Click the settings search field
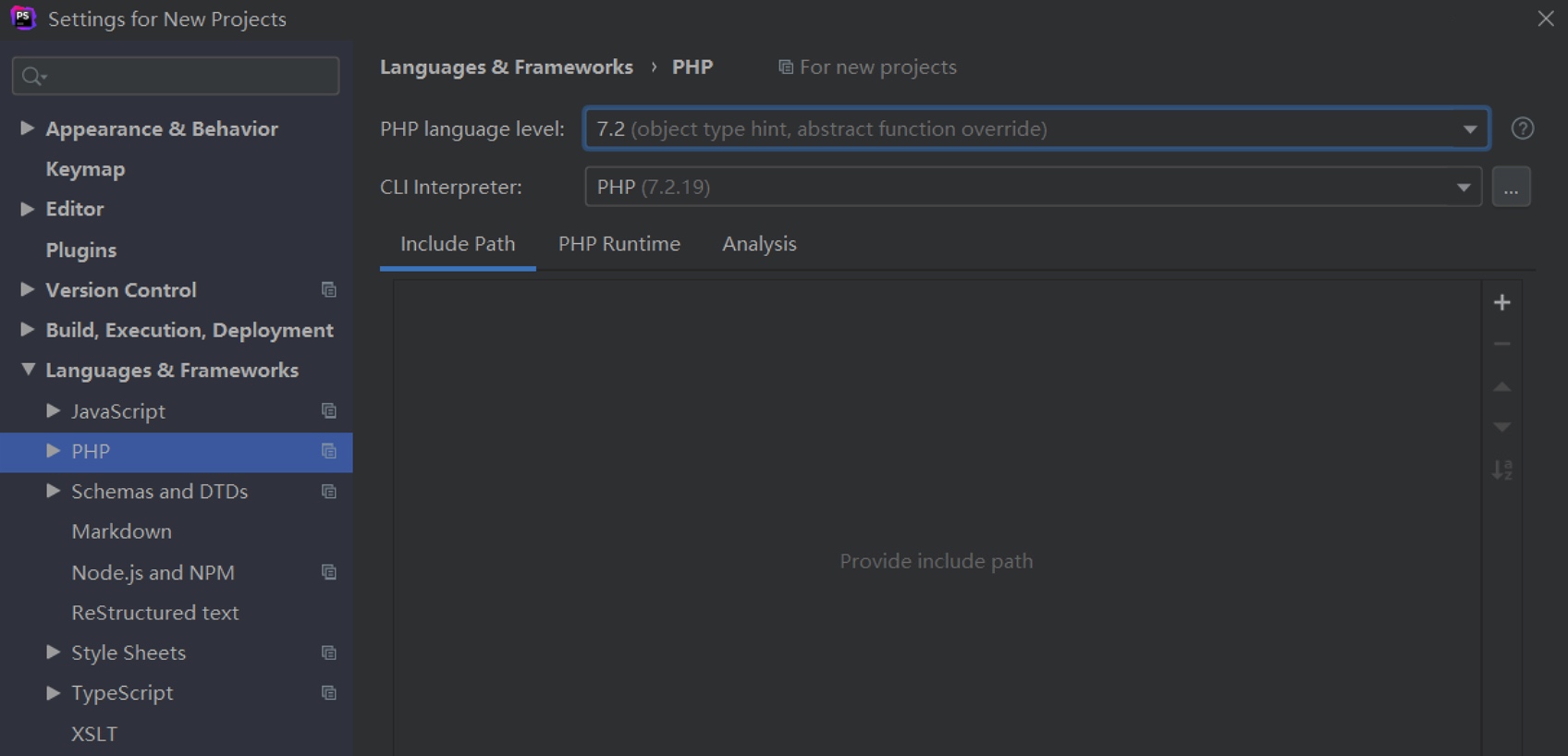Image resolution: width=1568 pixels, height=756 pixels. pyautogui.click(x=176, y=76)
